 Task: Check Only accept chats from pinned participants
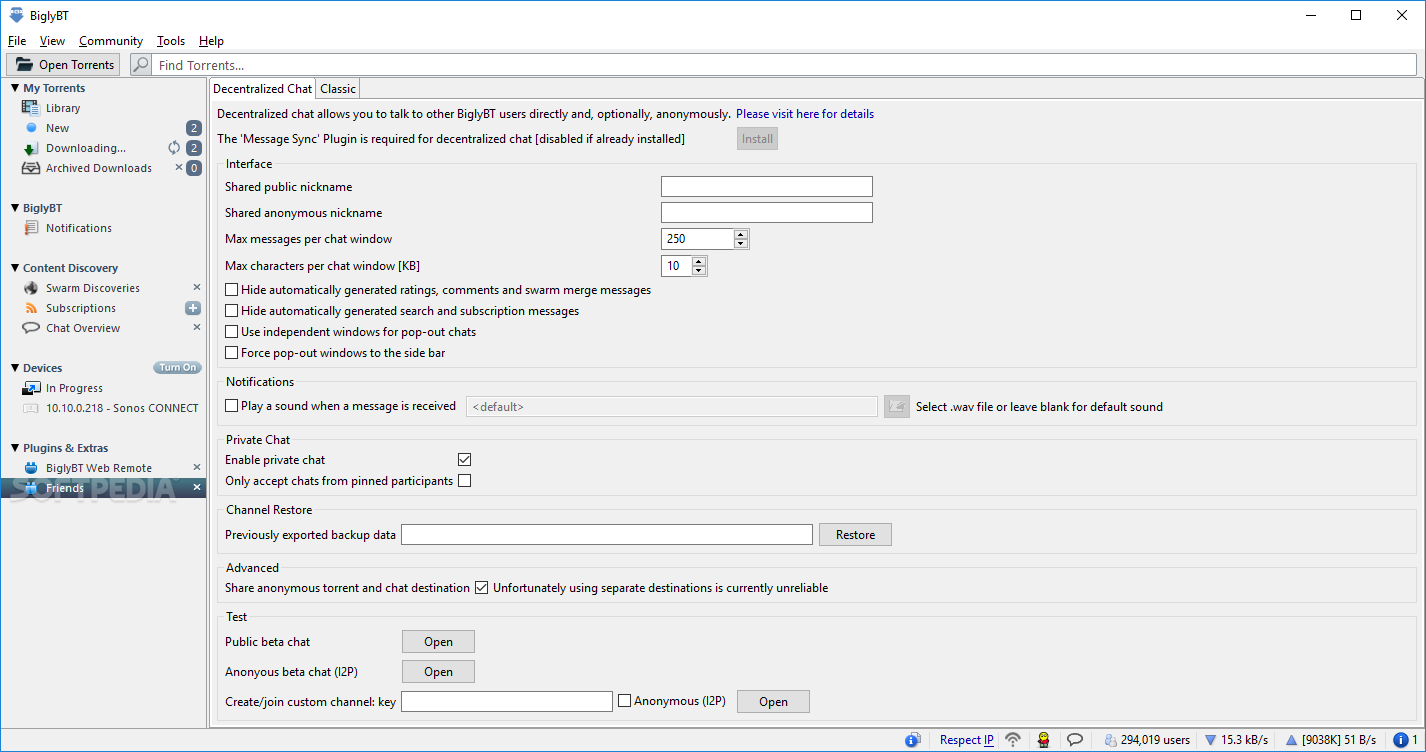pos(464,481)
